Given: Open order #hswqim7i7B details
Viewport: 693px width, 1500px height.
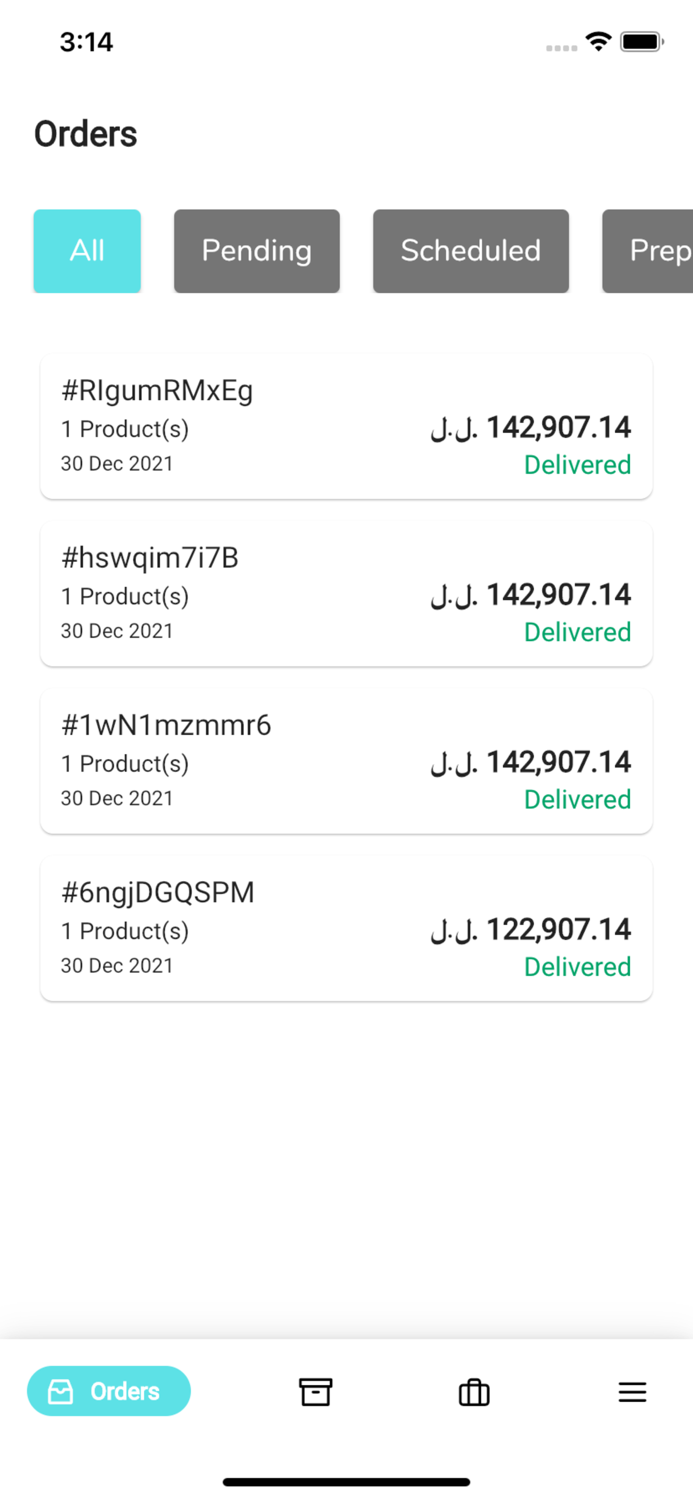Looking at the screenshot, I should coord(346,593).
